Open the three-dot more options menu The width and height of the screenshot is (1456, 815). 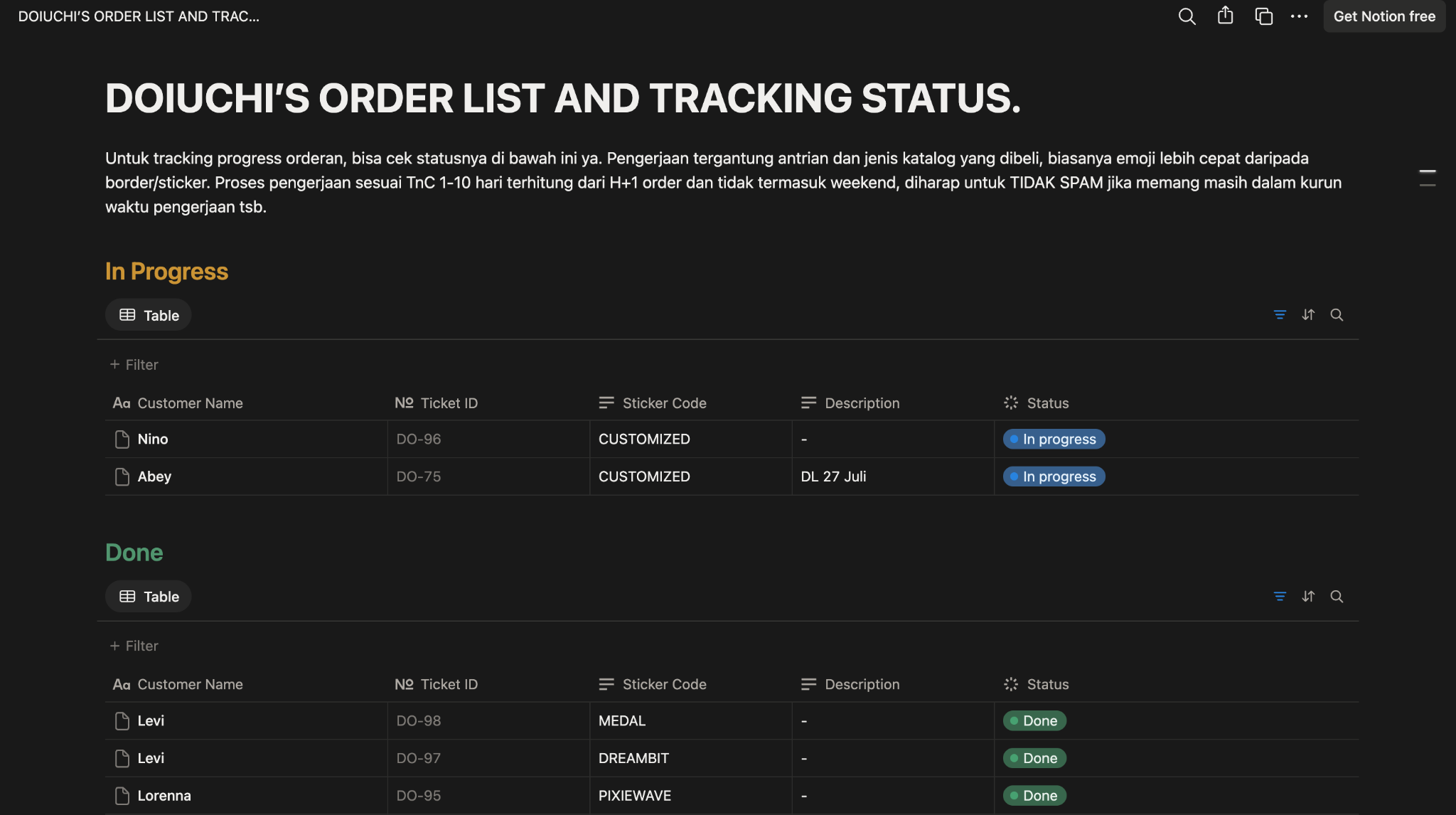tap(1299, 16)
